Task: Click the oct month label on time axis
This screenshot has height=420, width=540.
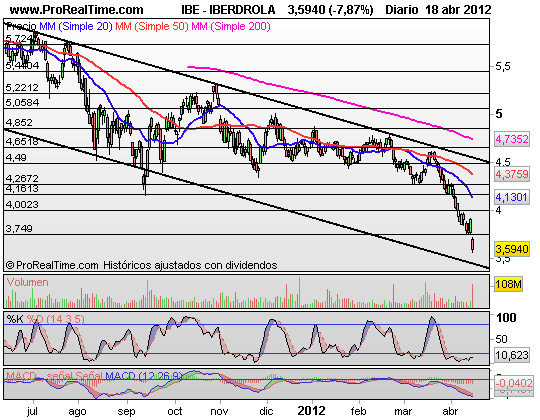Action: coord(175,411)
